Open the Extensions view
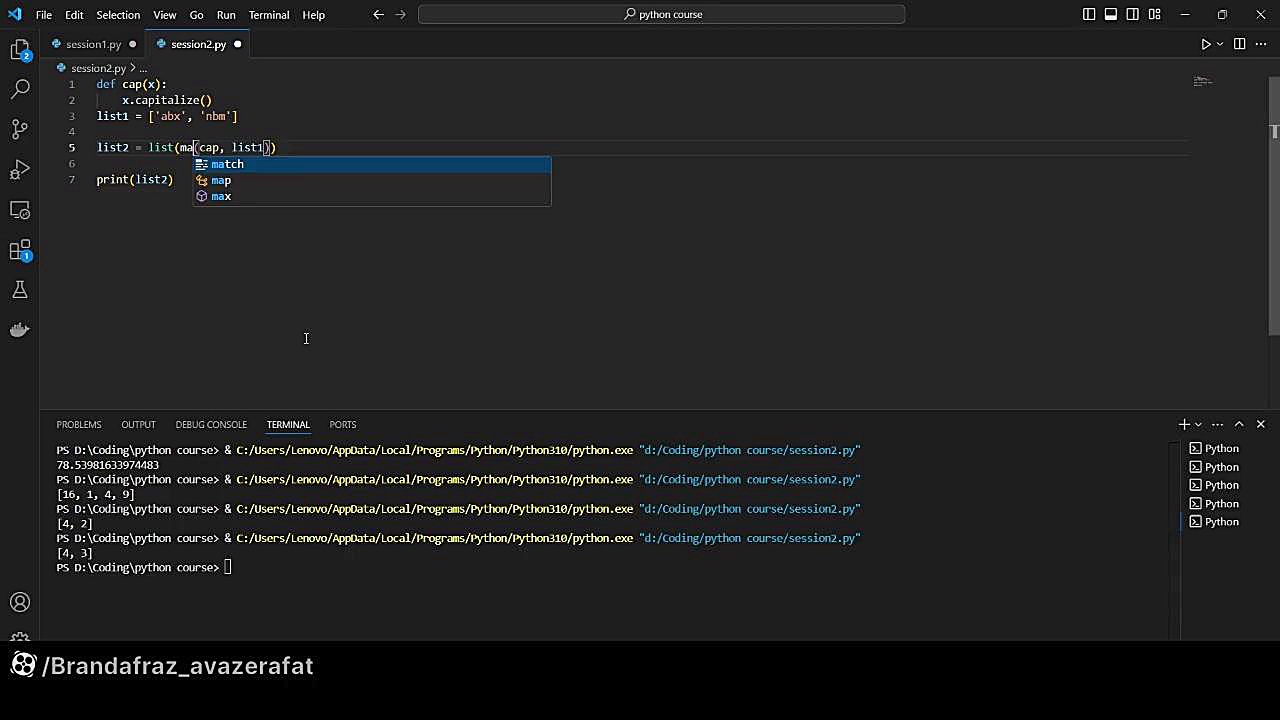Viewport: 1280px width, 720px height. (20, 250)
